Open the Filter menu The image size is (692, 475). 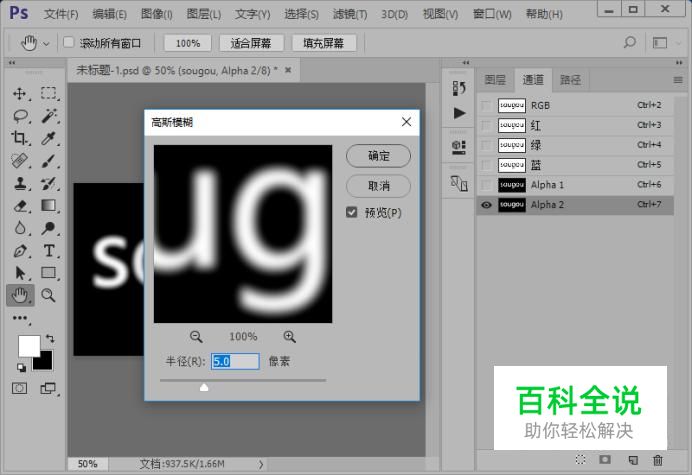[350, 15]
